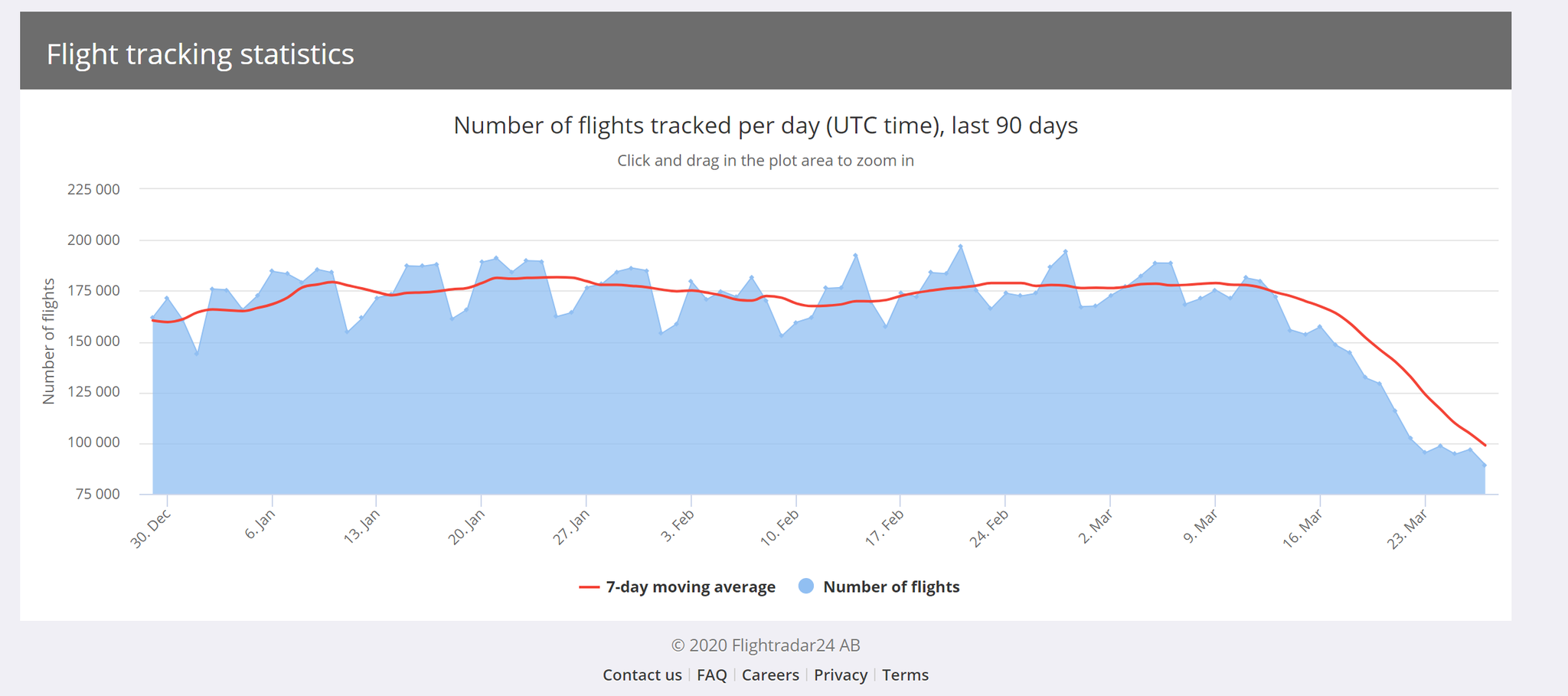This screenshot has width=1568, height=696.
Task: Open the Contact us link
Action: [x=642, y=675]
